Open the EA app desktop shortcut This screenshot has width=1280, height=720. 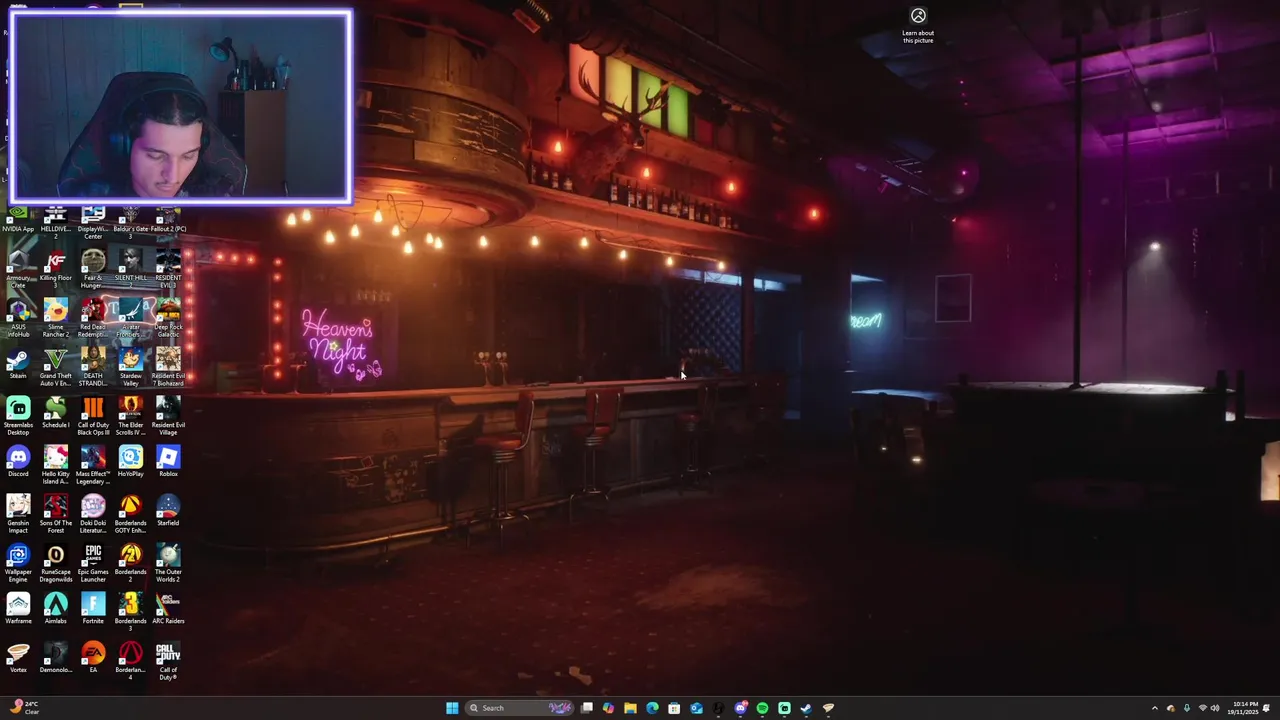click(x=93, y=658)
